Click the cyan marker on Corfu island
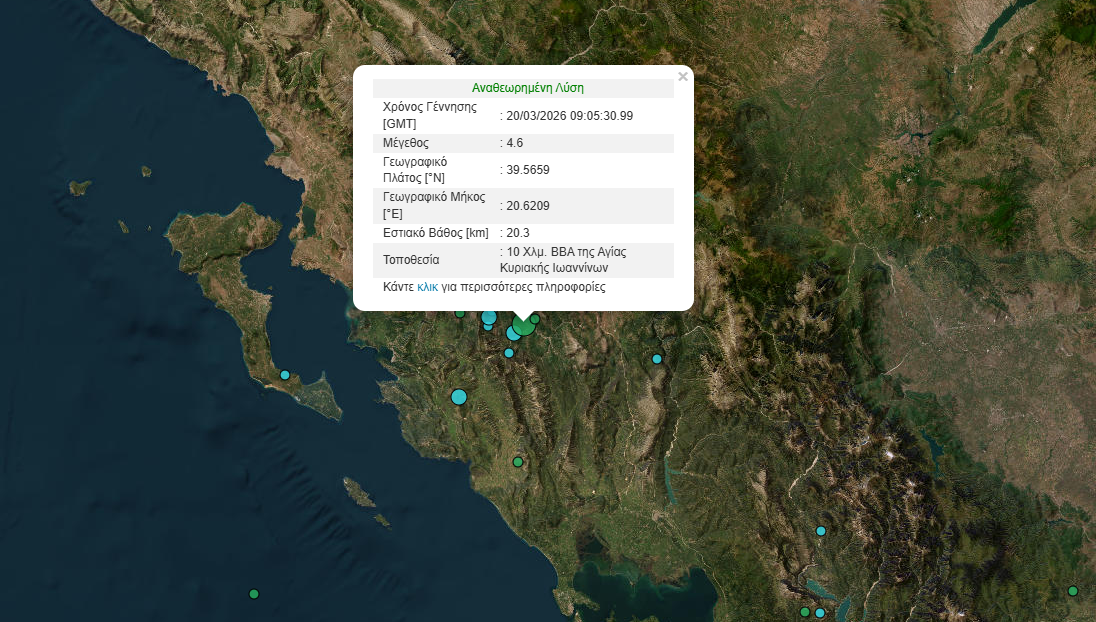Image resolution: width=1096 pixels, height=622 pixels. [x=285, y=375]
